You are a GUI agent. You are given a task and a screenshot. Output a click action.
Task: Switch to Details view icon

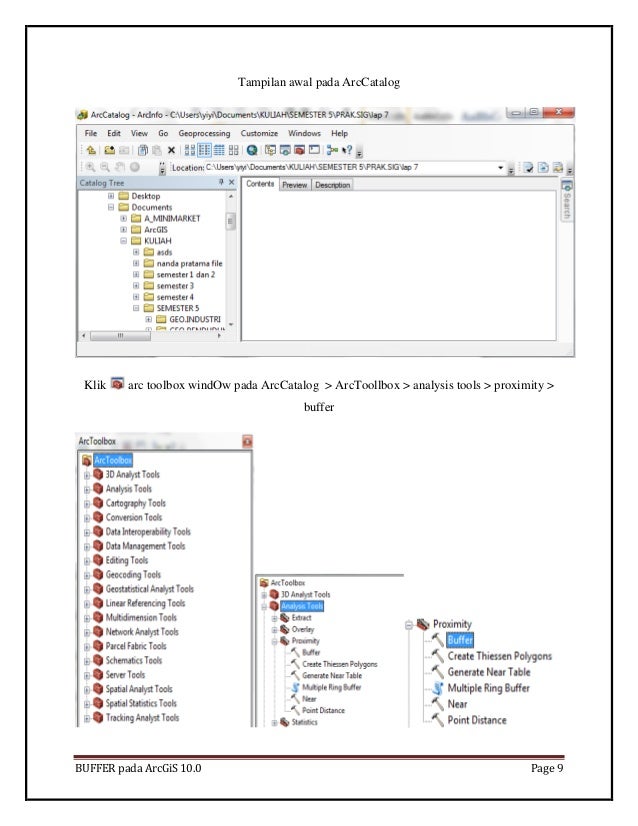[x=219, y=150]
